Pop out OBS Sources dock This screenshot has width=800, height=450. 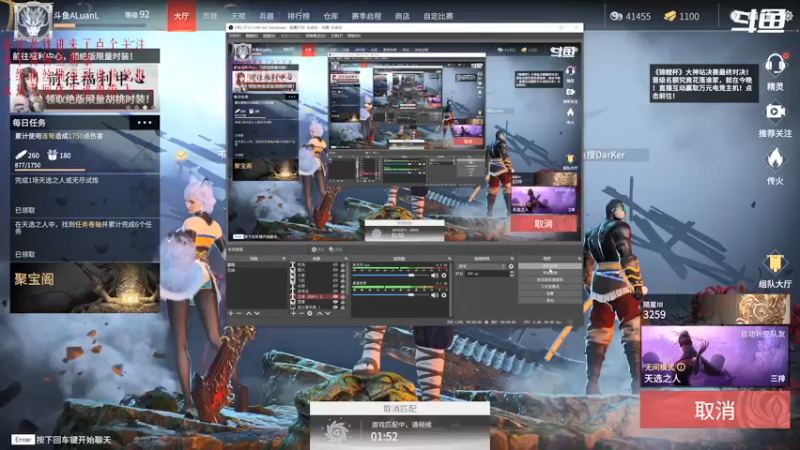(346, 259)
